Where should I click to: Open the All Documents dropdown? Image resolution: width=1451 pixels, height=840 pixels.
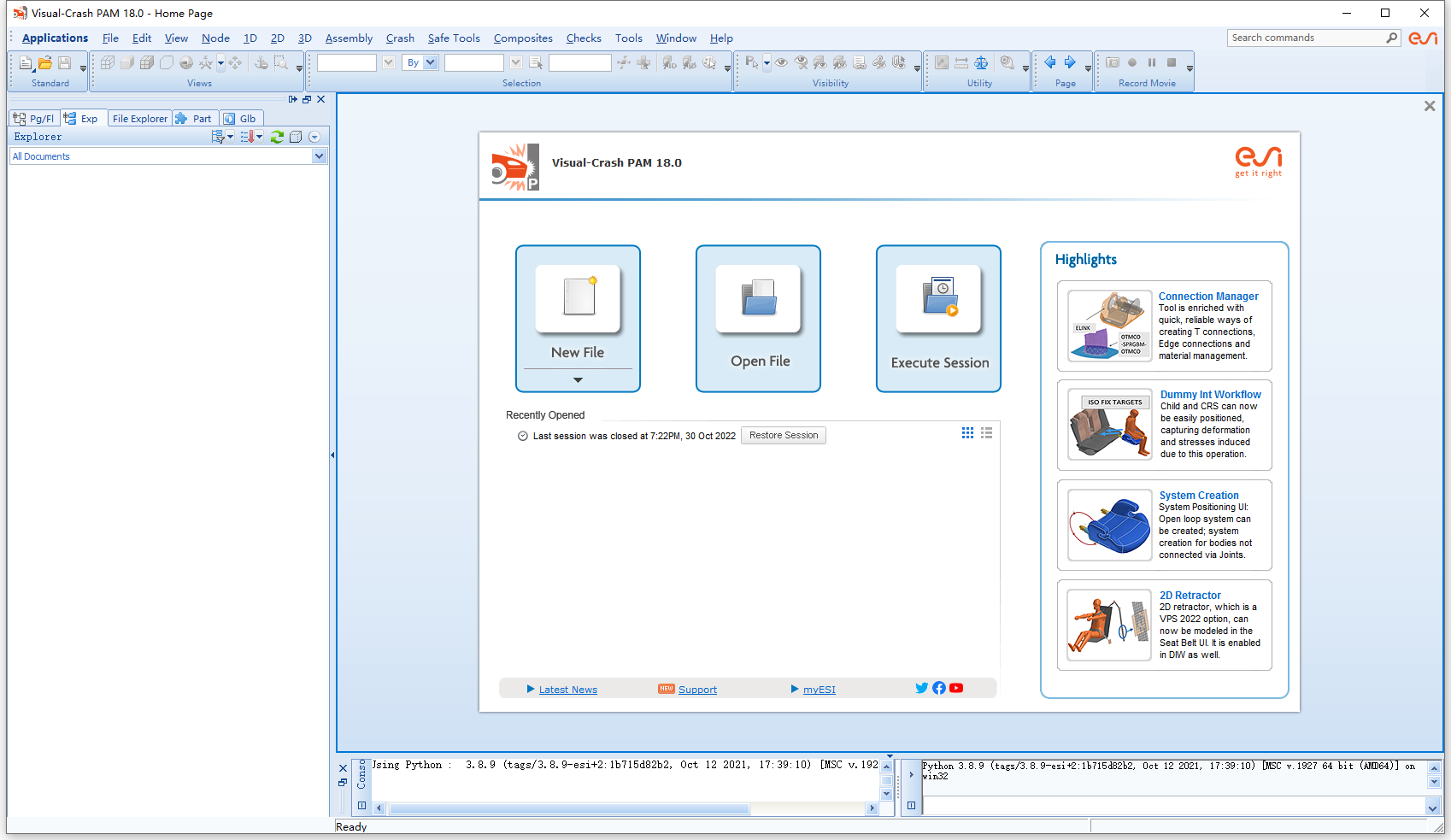click(319, 156)
